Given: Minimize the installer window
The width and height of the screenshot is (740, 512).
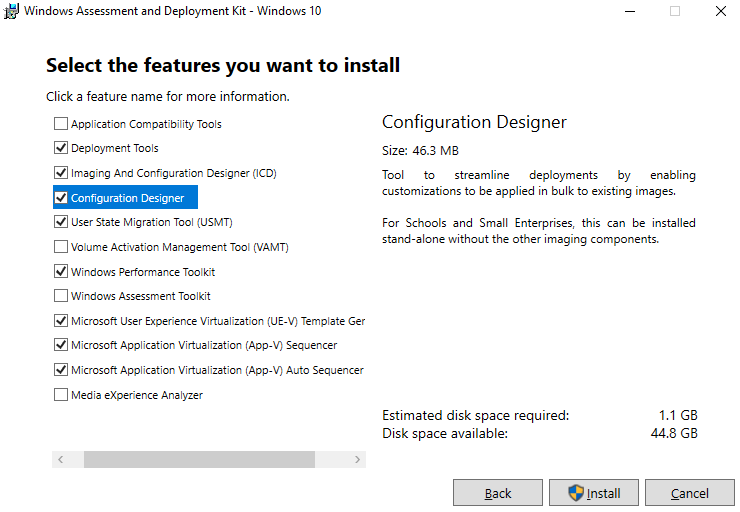Looking at the screenshot, I should [629, 12].
